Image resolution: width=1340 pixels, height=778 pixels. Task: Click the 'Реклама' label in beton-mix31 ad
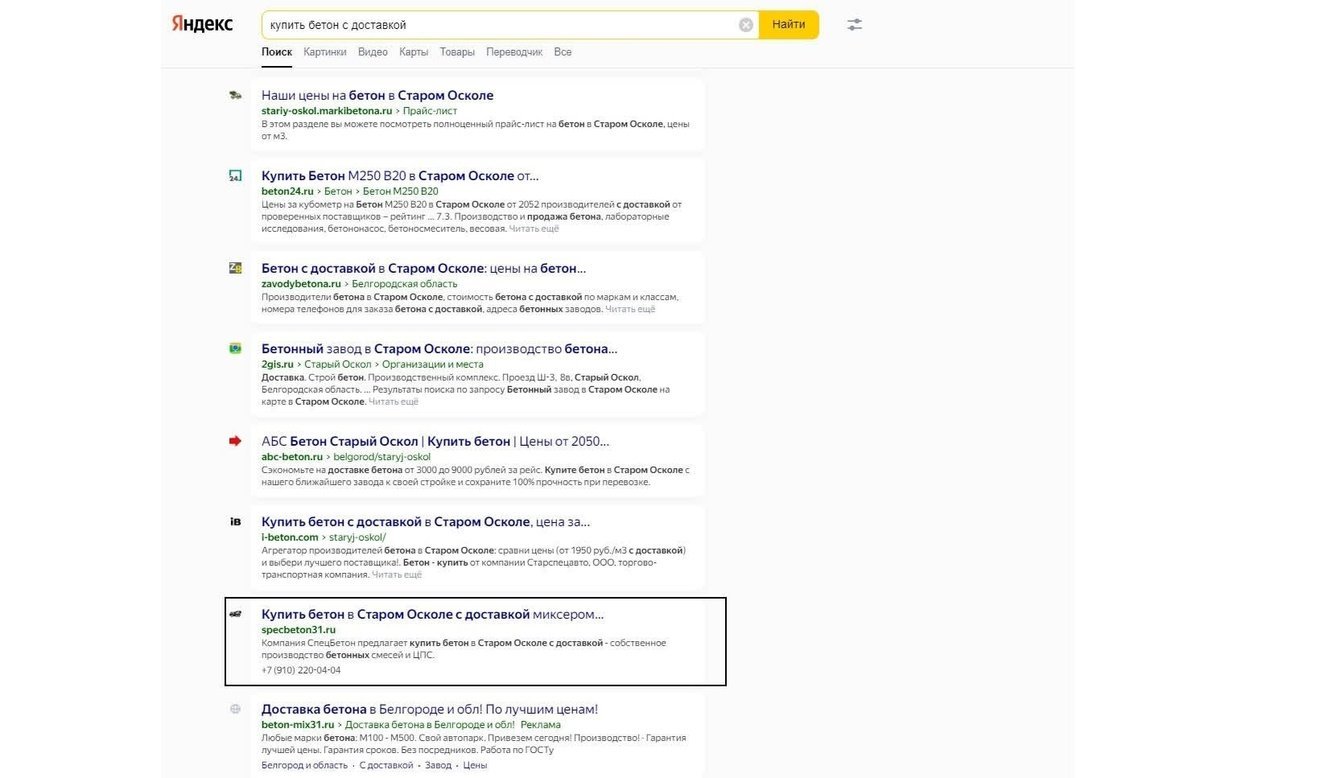pyautogui.click(x=541, y=725)
